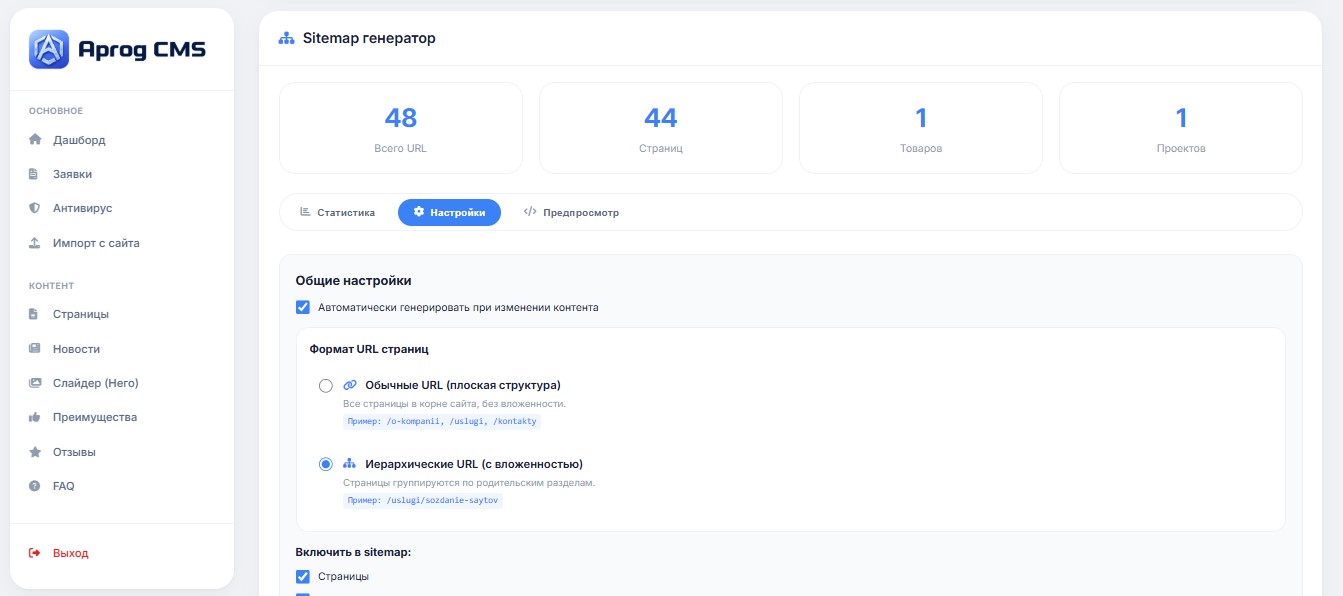Click the Sitemap генератор page title
The height and width of the screenshot is (596, 1343).
[x=369, y=38]
